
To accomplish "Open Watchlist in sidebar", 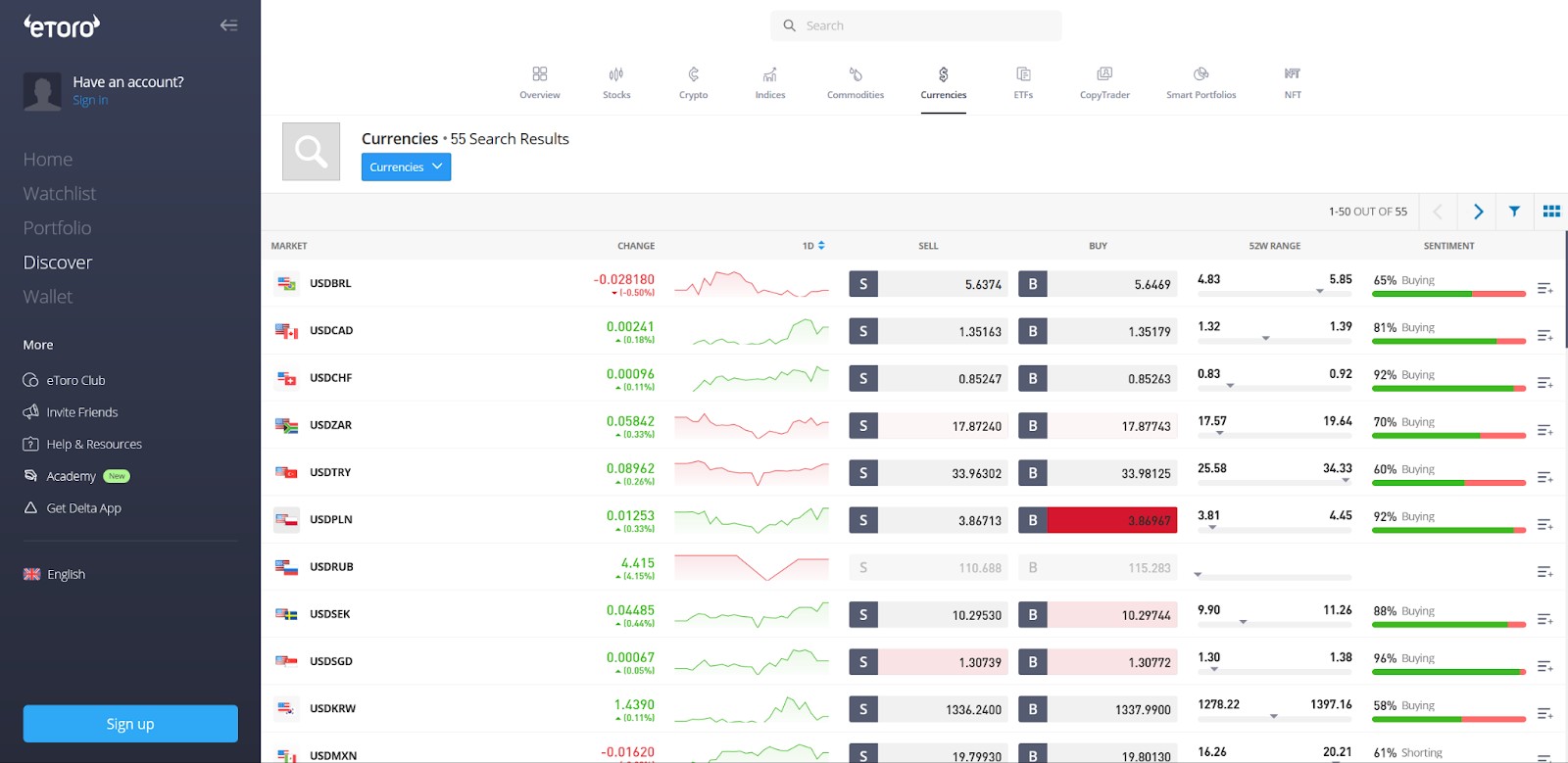I will point(60,194).
